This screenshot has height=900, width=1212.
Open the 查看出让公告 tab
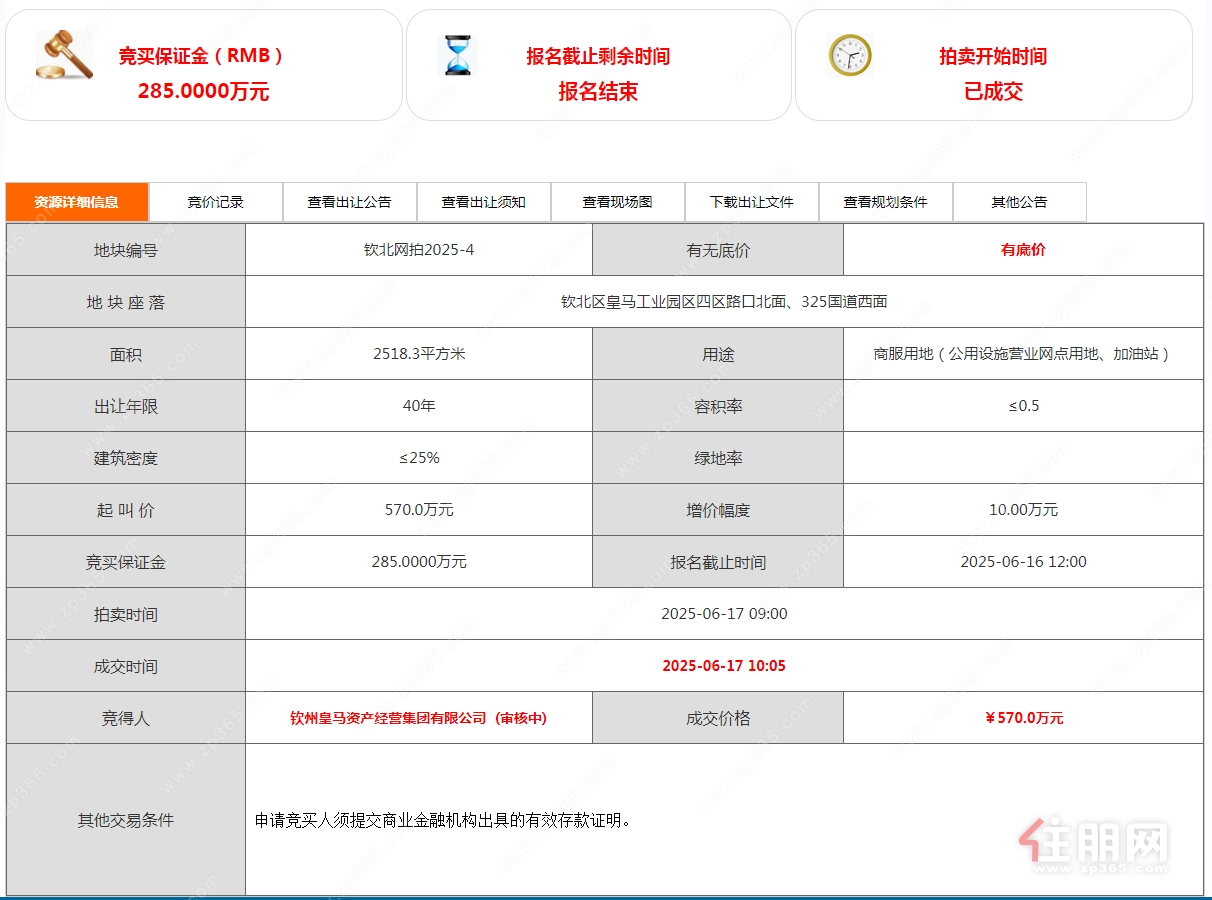coord(349,202)
